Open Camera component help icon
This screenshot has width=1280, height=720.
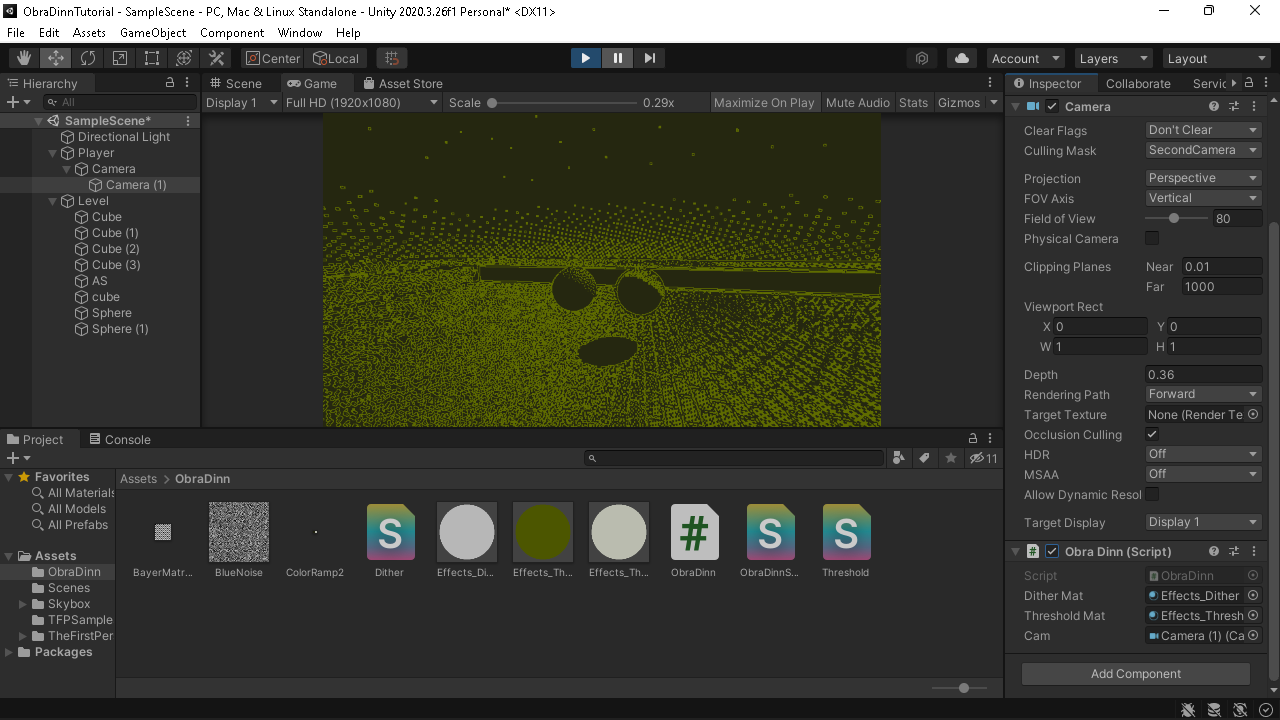(x=1214, y=106)
